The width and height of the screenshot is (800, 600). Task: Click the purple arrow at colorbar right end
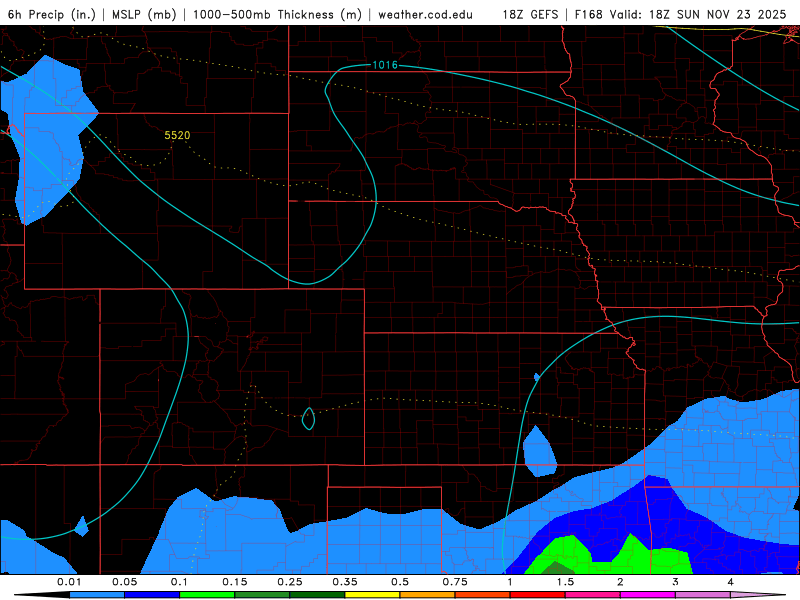[x=758, y=595]
